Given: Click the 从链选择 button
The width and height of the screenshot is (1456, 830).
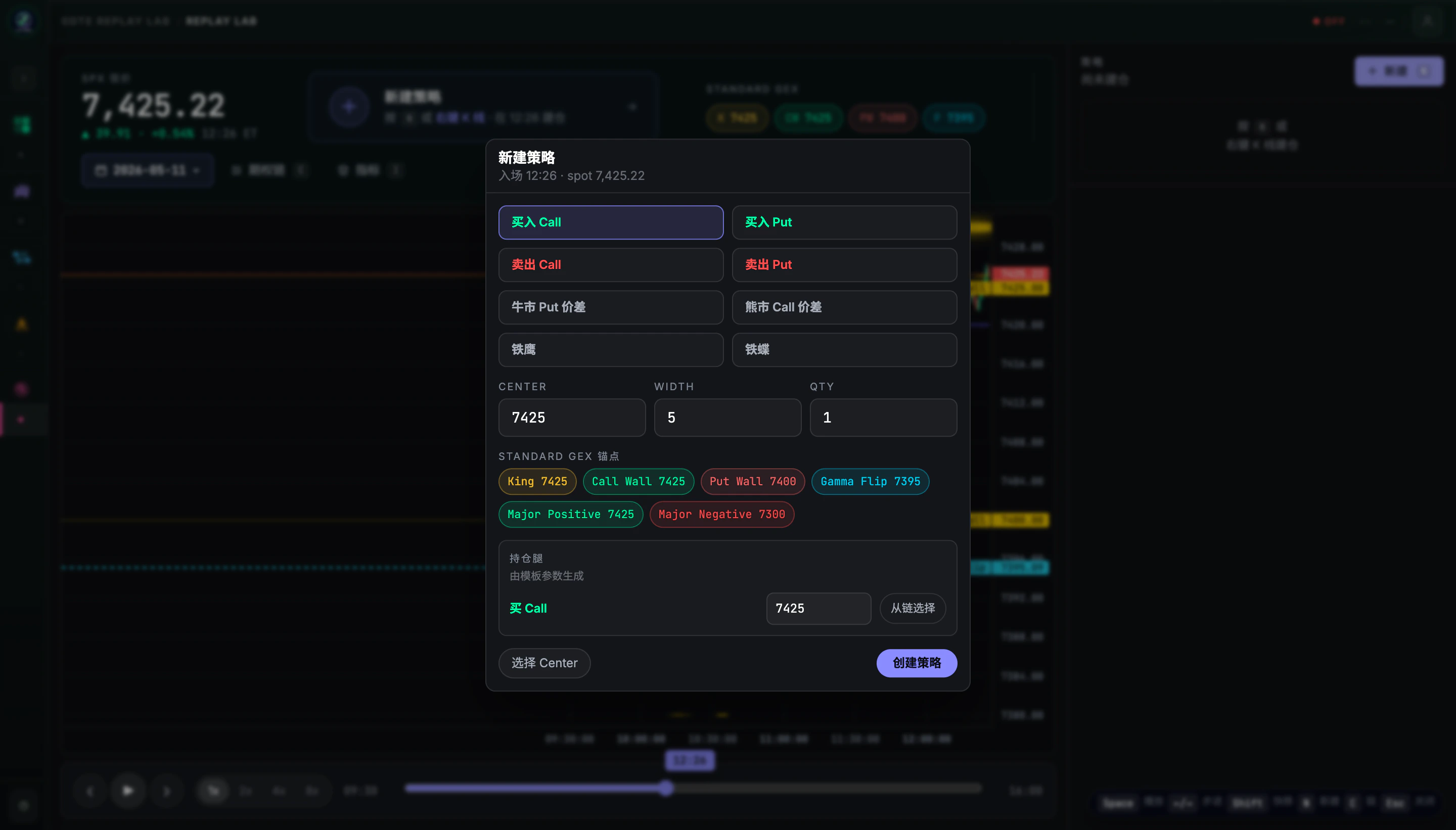Looking at the screenshot, I should point(913,609).
